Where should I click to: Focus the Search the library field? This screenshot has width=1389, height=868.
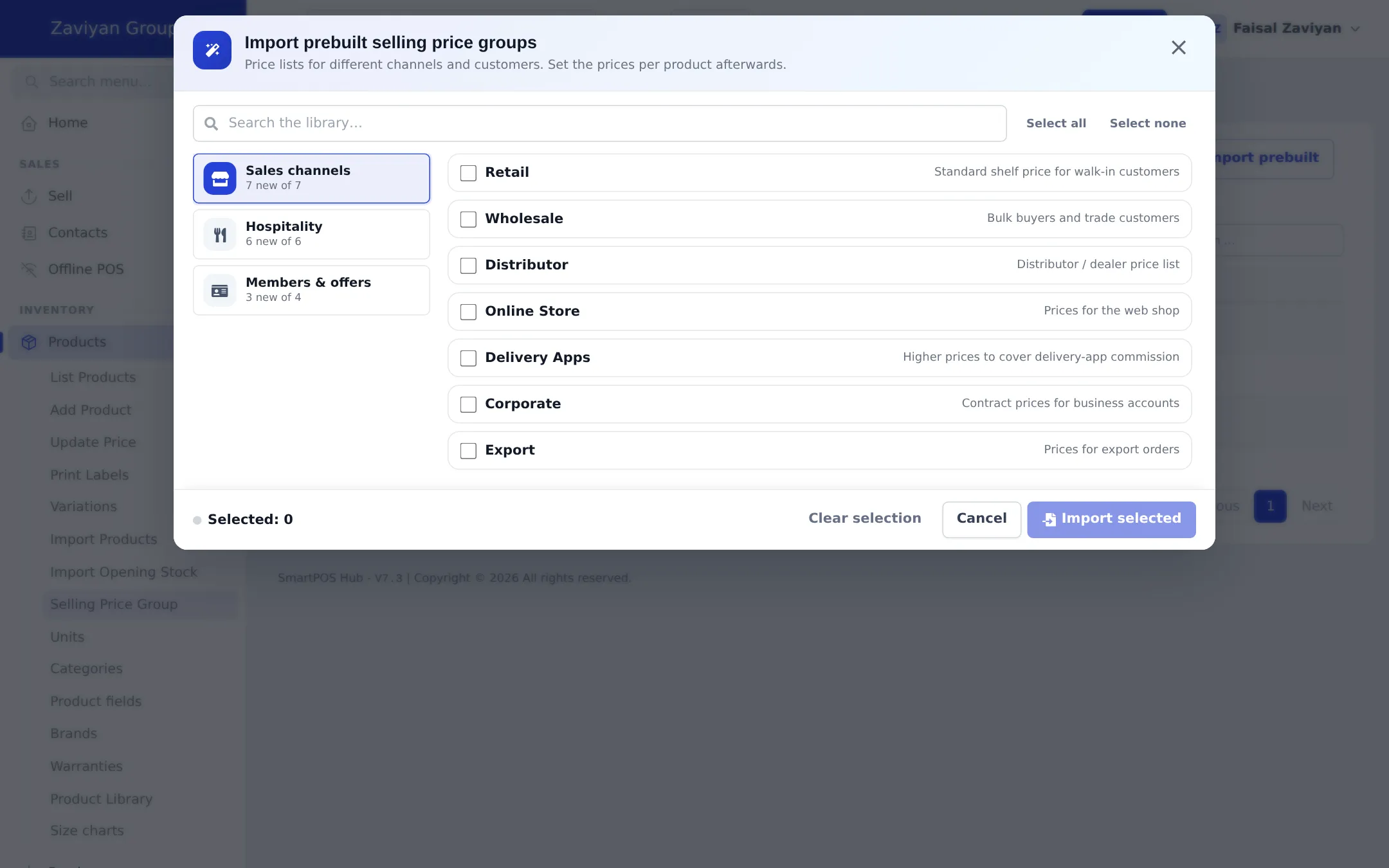click(x=599, y=123)
